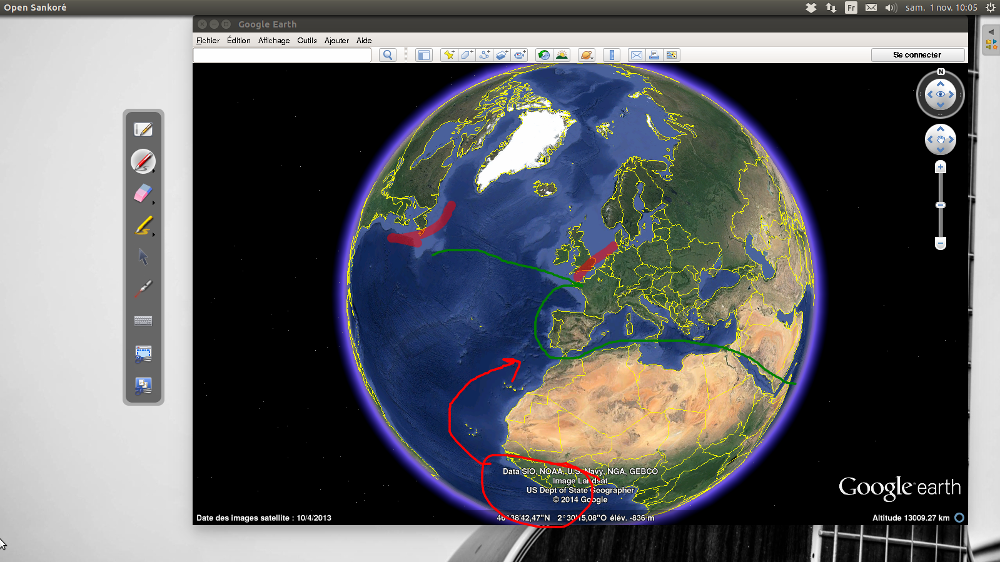Viewport: 1000px width, 562px height.
Task: Look right with the eye joystick
Action: (x=952, y=94)
